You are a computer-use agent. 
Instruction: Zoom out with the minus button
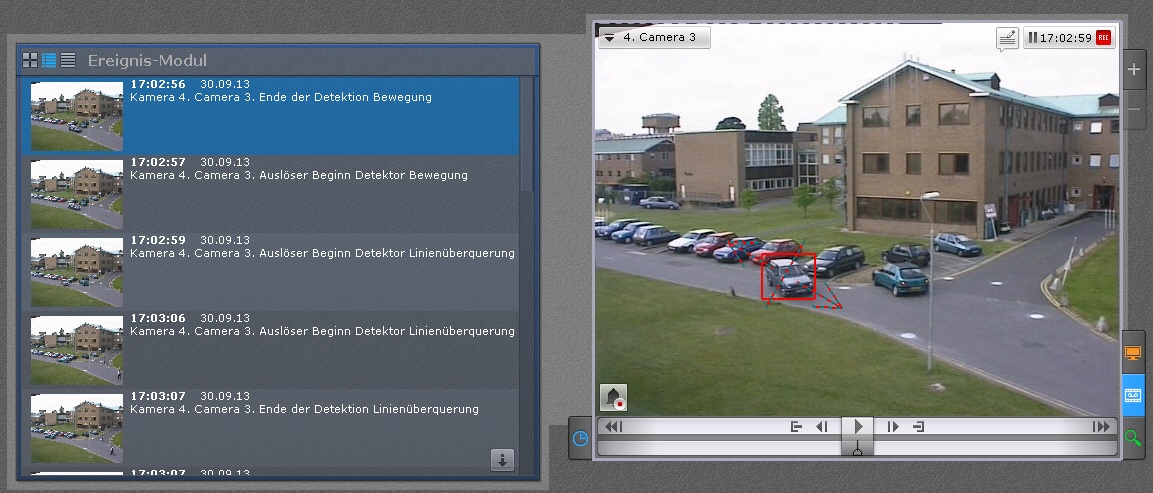coord(1134,109)
